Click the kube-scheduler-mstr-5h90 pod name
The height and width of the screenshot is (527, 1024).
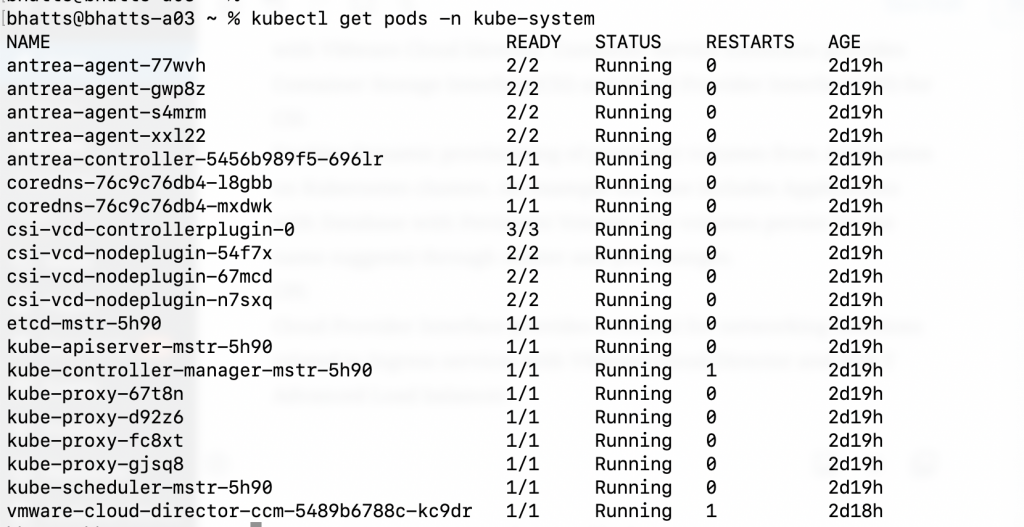(x=139, y=487)
